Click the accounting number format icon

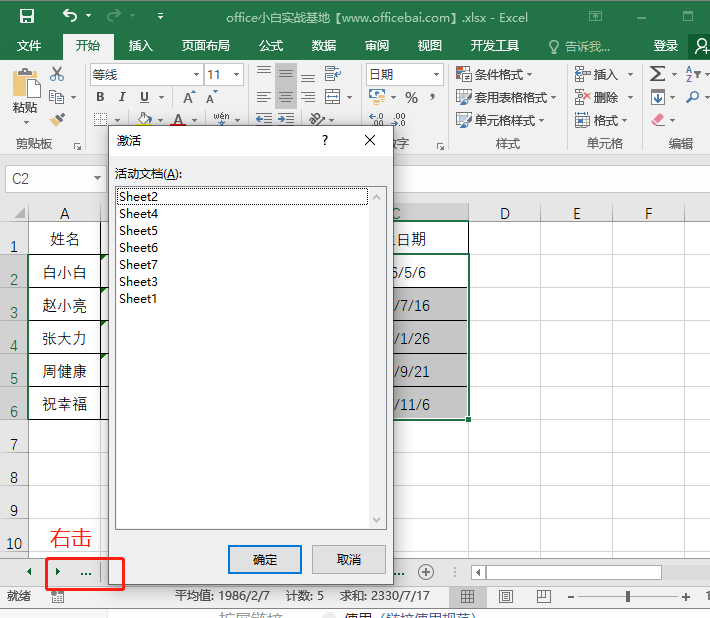point(377,96)
